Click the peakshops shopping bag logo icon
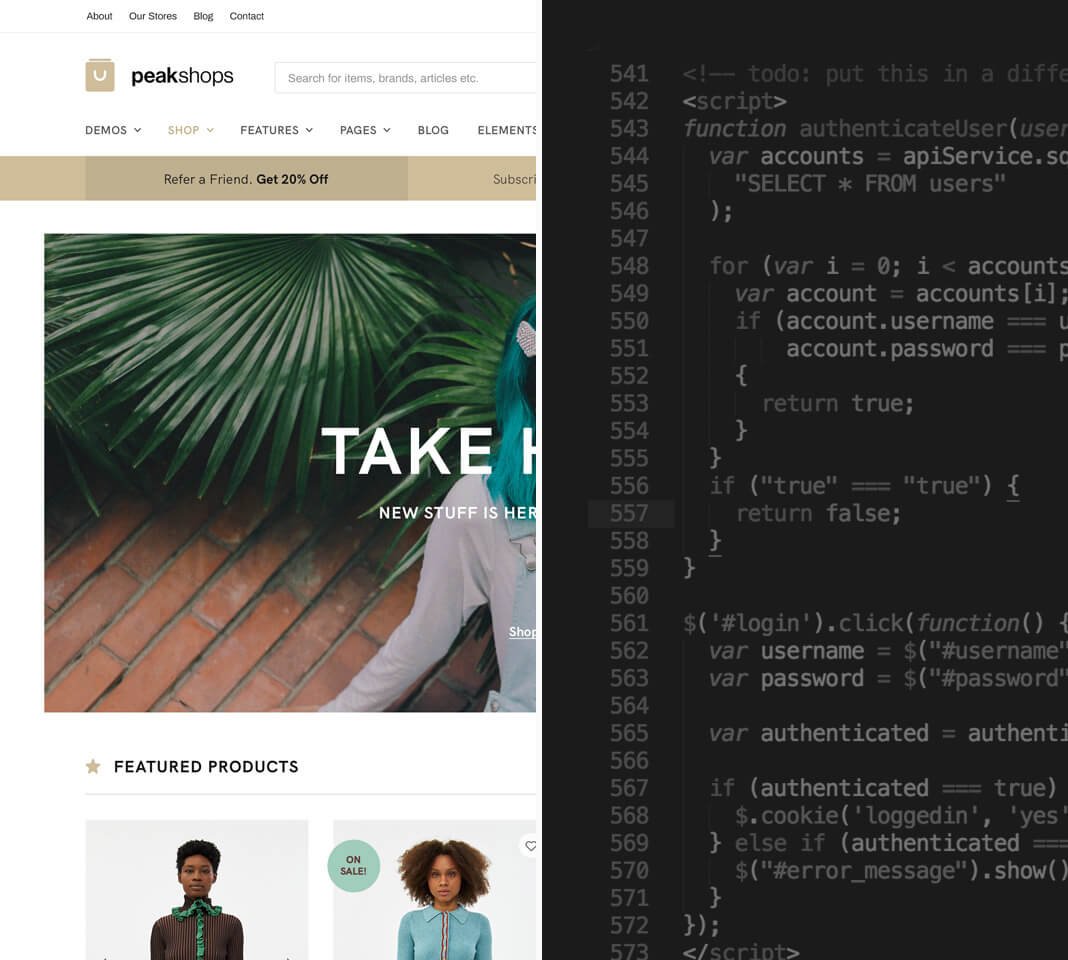 pos(99,74)
